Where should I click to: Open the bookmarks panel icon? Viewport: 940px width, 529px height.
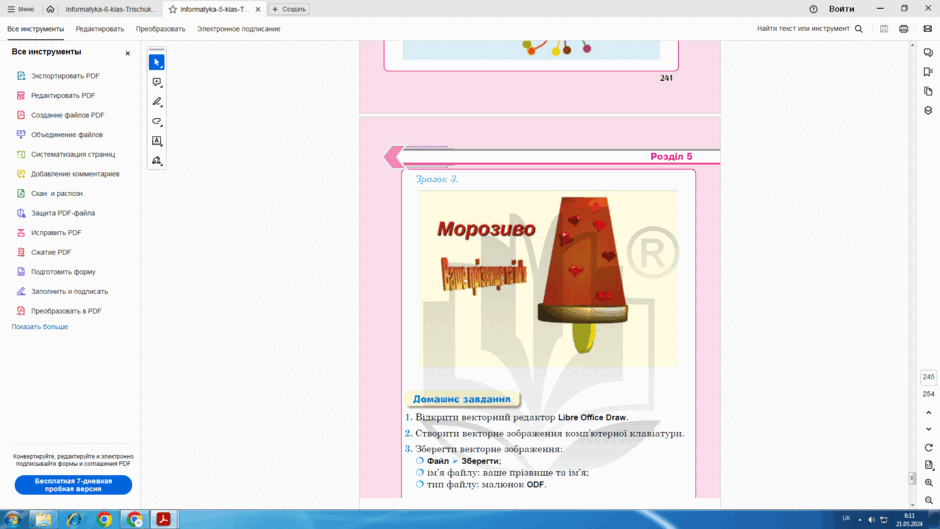coord(928,72)
